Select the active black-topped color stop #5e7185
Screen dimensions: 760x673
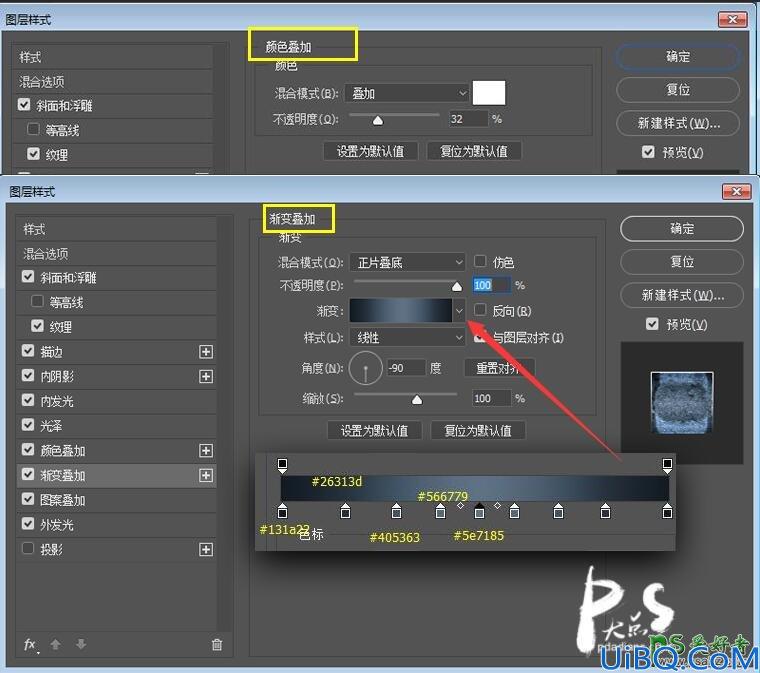click(x=479, y=511)
